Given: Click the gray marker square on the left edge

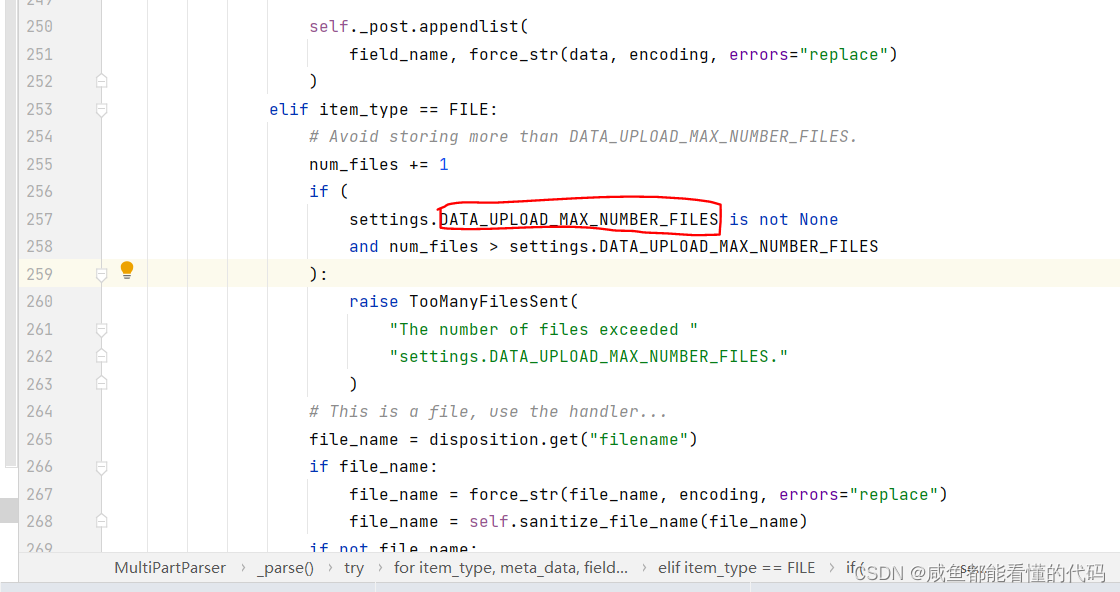Looking at the screenshot, I should [x=7, y=511].
